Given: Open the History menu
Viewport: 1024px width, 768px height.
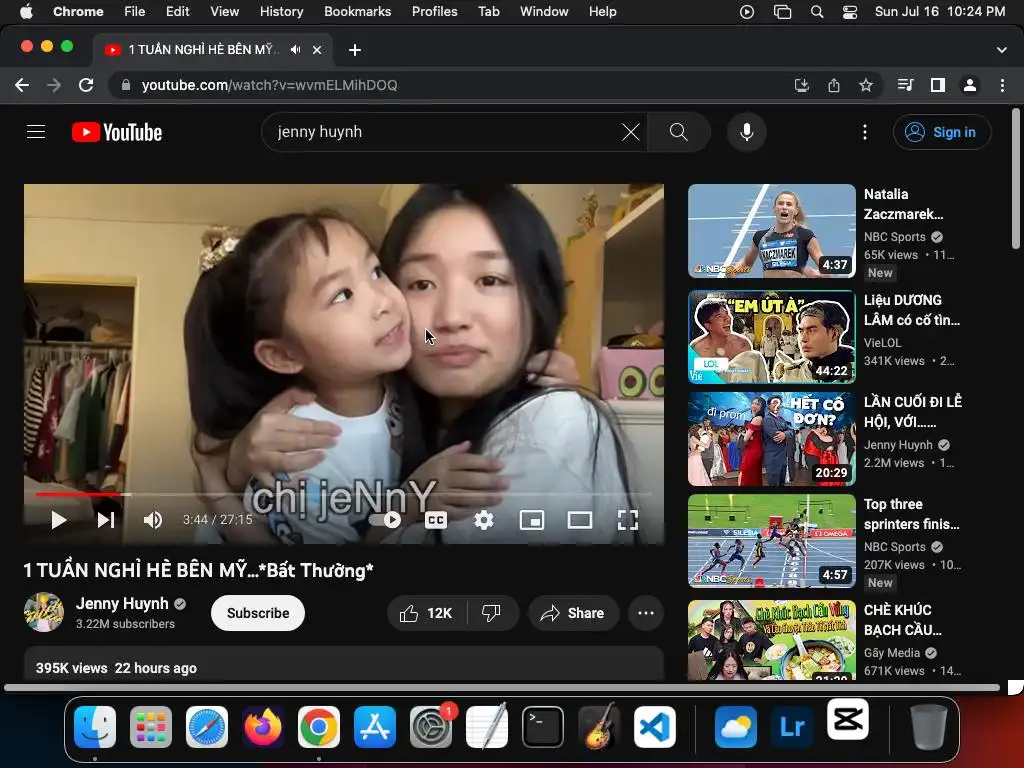Looking at the screenshot, I should point(281,11).
